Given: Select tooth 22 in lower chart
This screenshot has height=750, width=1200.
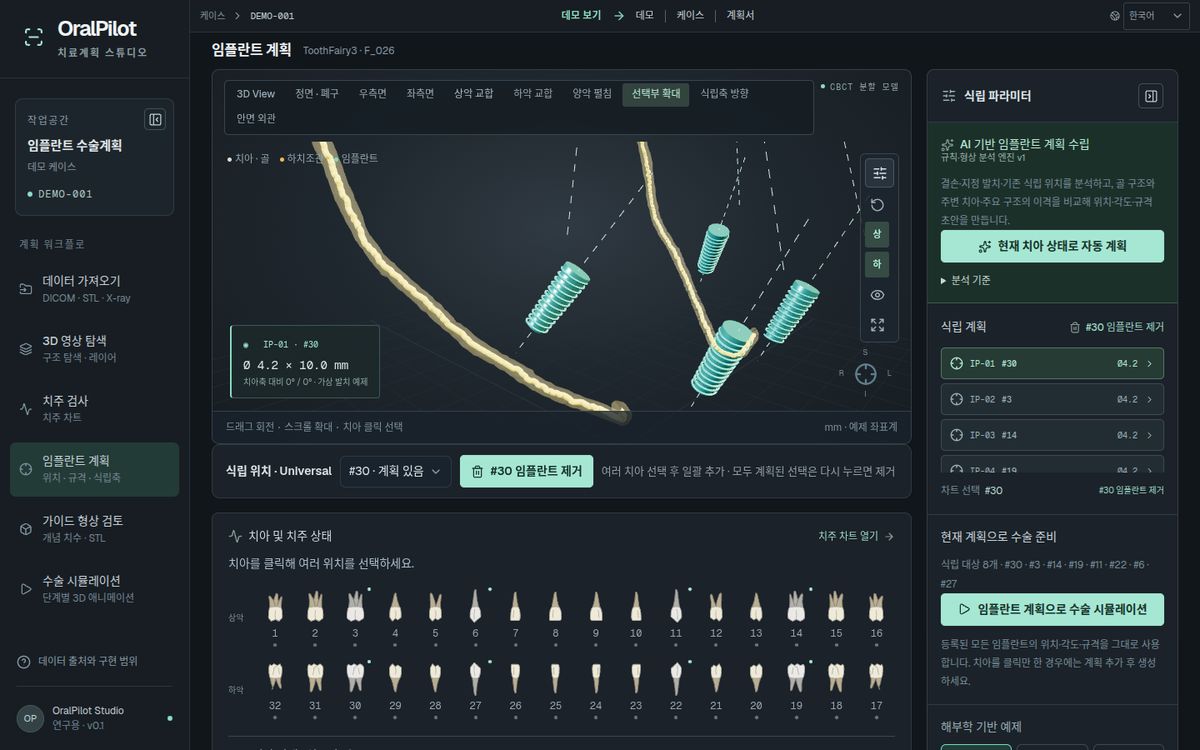Looking at the screenshot, I should (676, 687).
